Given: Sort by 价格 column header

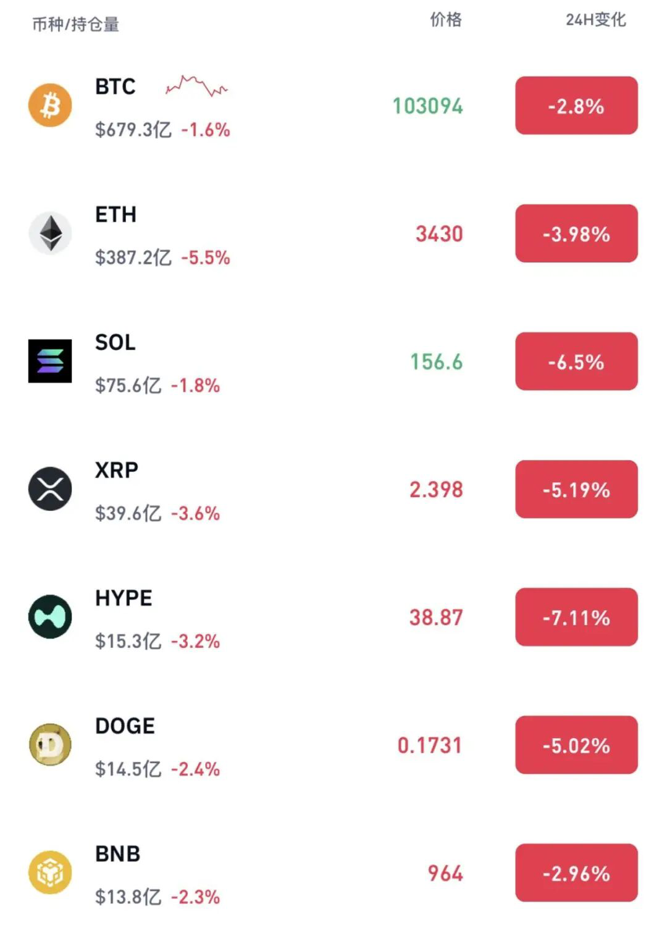Looking at the screenshot, I should [x=446, y=20].
